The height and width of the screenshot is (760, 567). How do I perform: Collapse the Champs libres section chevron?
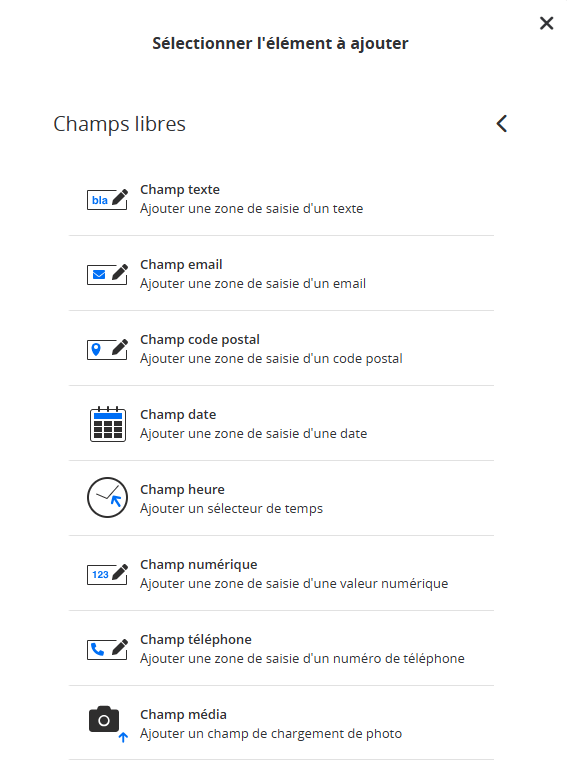pyautogui.click(x=502, y=124)
